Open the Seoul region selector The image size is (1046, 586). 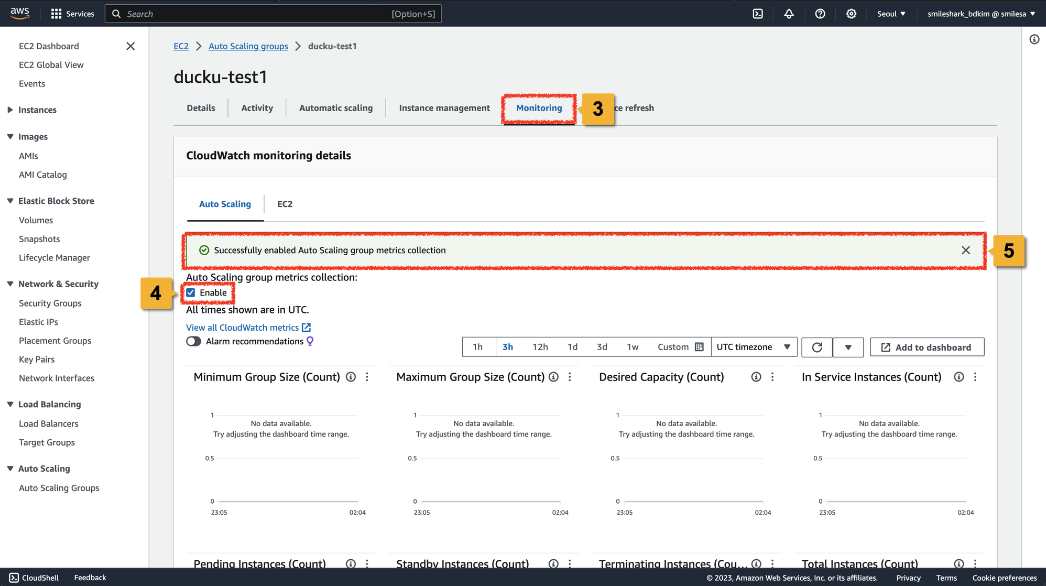pyautogui.click(x=889, y=14)
